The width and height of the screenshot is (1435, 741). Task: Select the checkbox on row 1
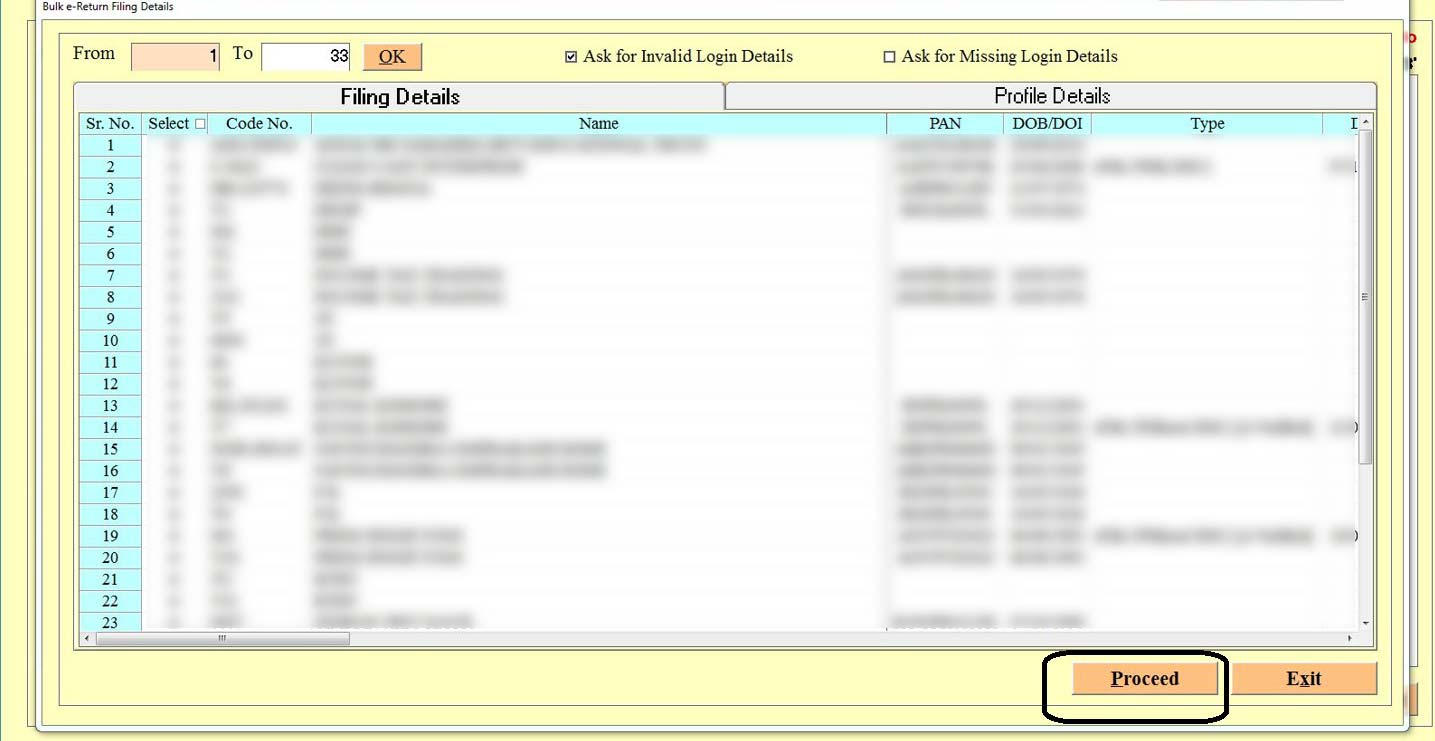[x=174, y=144]
